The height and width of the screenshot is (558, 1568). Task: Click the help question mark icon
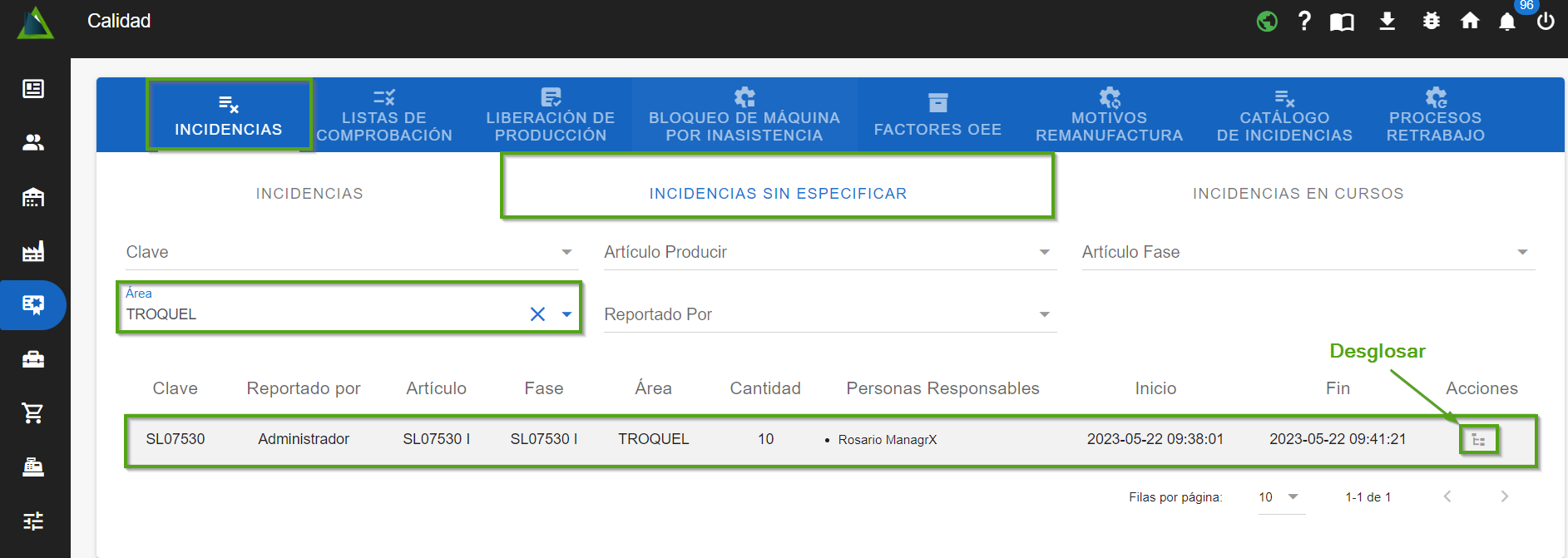[1303, 22]
